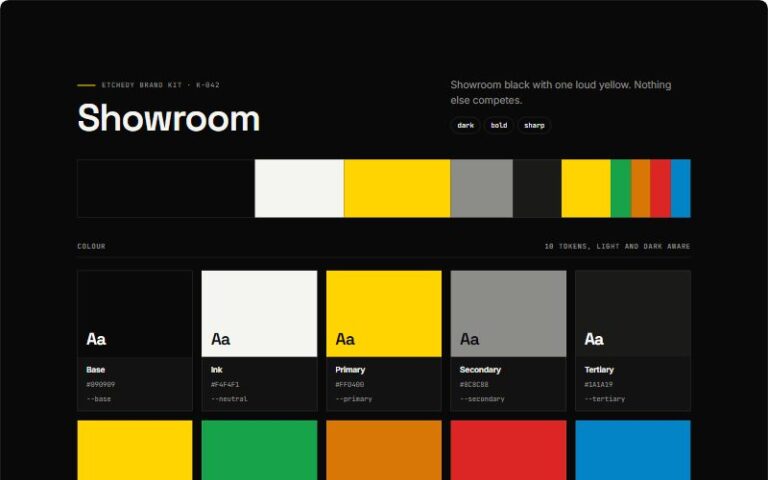
Task: Click the hex code under 'Base'
Action: (x=100, y=384)
